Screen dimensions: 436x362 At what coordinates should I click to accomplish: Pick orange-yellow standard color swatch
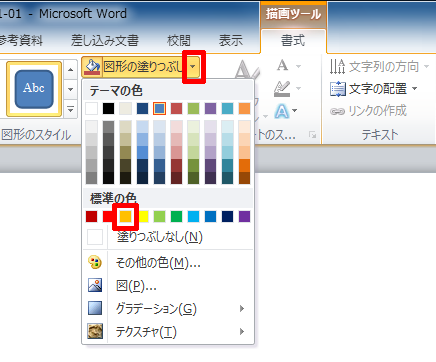pos(126,216)
